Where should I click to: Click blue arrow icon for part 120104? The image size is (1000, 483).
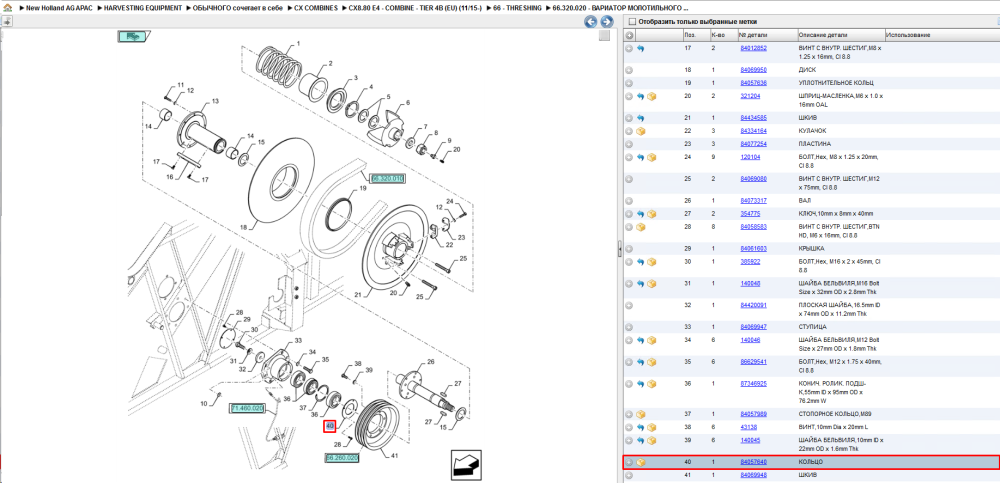(640, 157)
